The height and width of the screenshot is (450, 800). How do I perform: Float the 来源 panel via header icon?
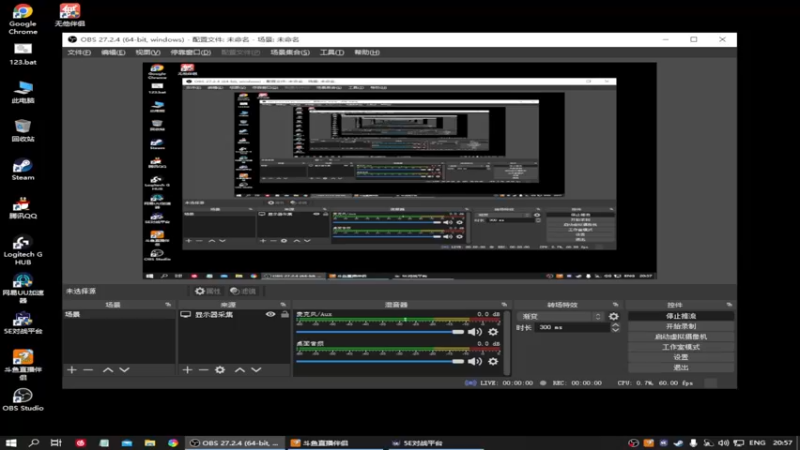click(x=283, y=305)
